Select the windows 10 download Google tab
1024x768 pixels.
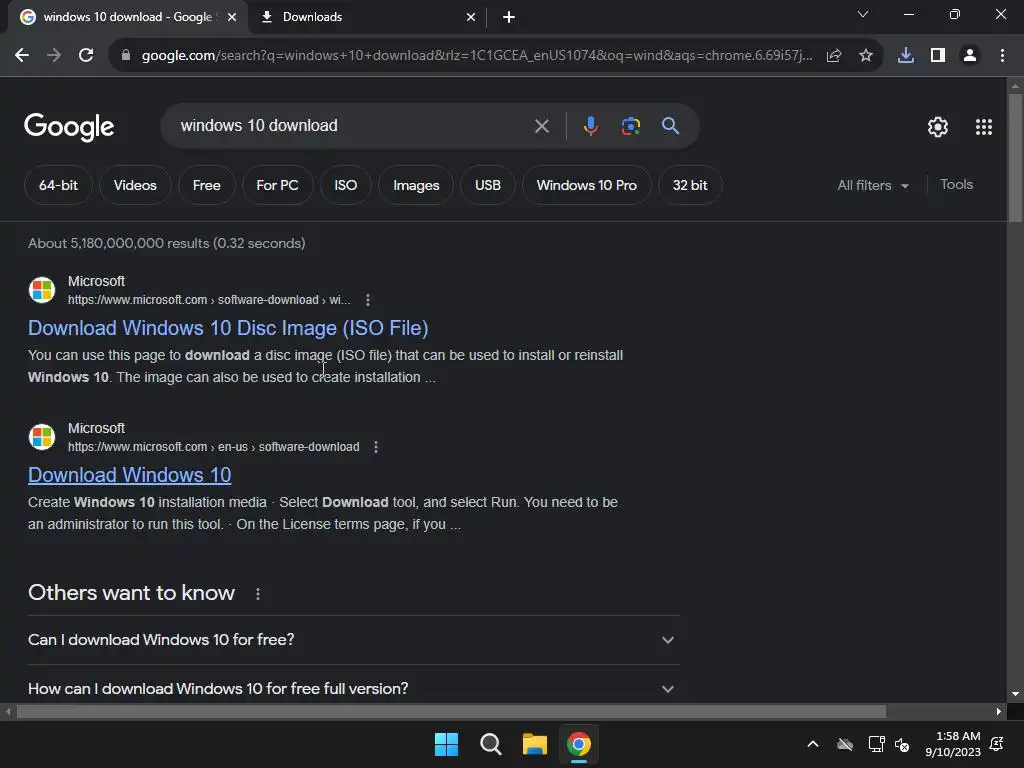pos(129,17)
